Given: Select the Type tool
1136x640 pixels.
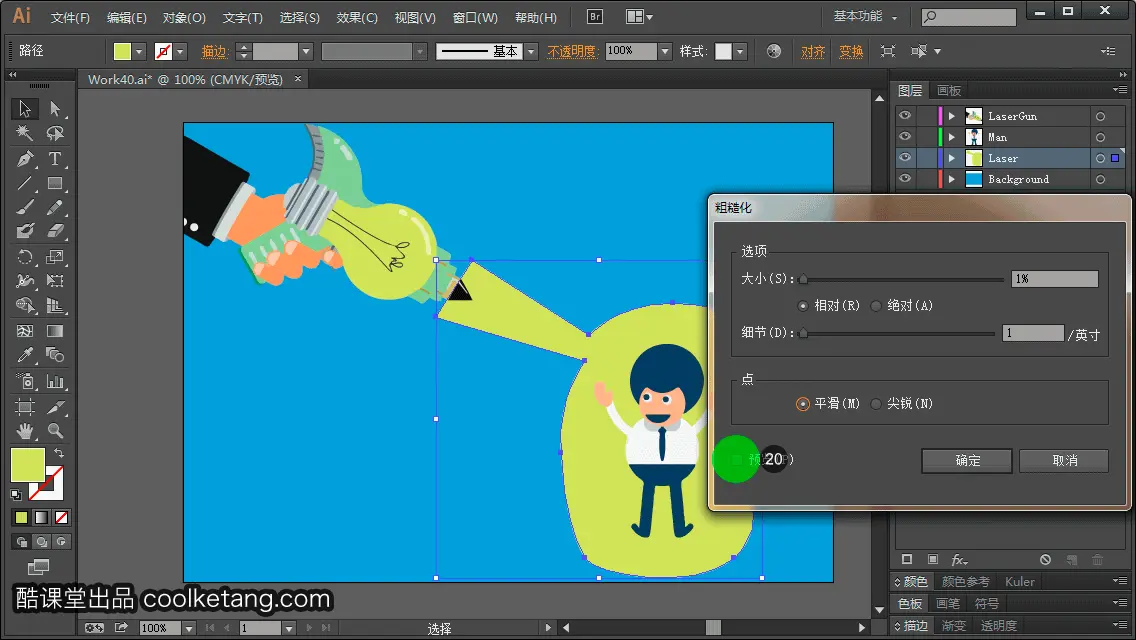Looking at the screenshot, I should point(55,159).
